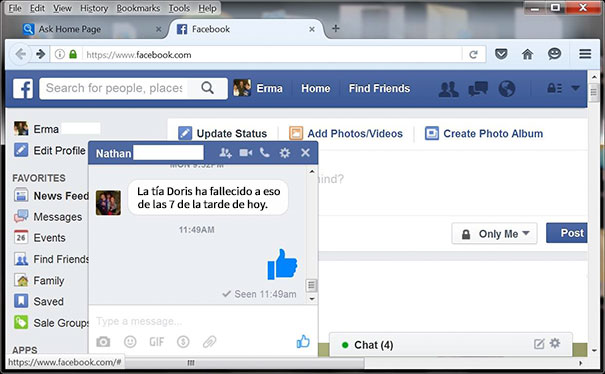Click the browser back arrow
605x374 pixels.
[20, 54]
